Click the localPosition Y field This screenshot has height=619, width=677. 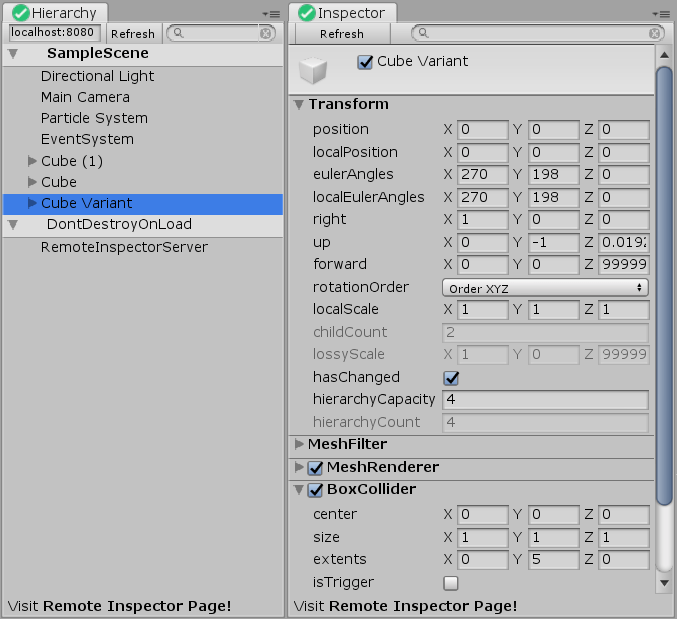[554, 153]
